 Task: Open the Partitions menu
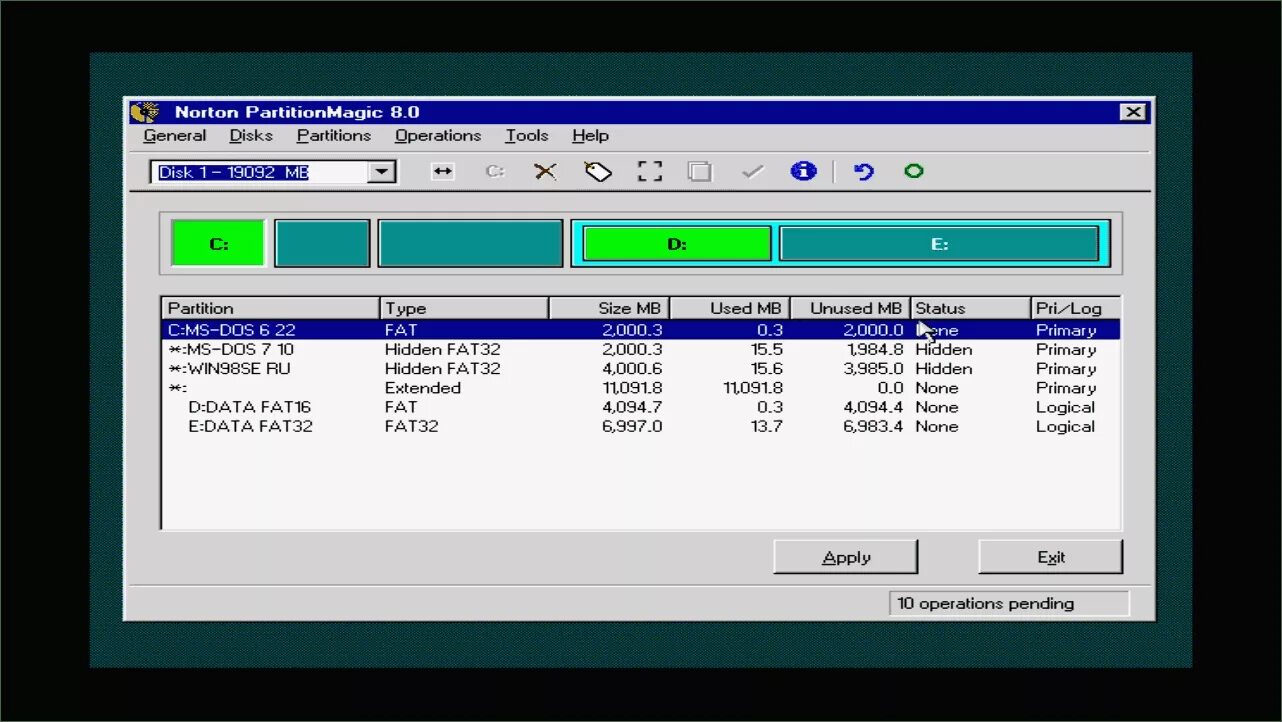333,136
